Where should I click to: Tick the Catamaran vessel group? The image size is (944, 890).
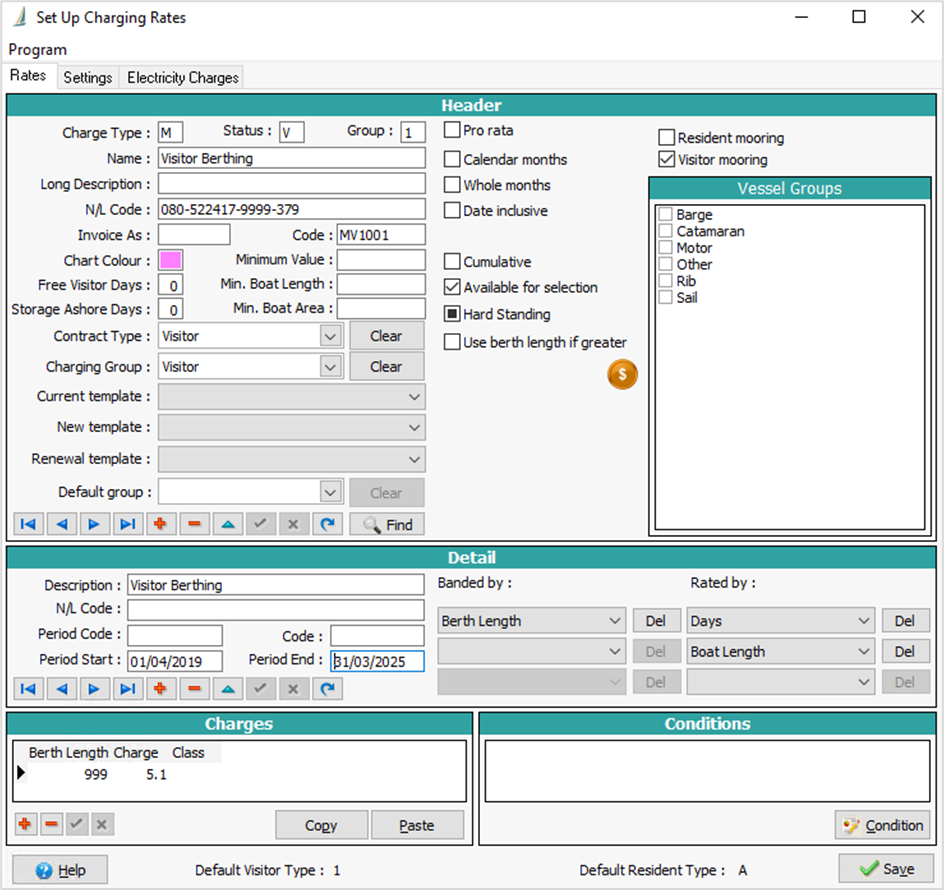[666, 231]
